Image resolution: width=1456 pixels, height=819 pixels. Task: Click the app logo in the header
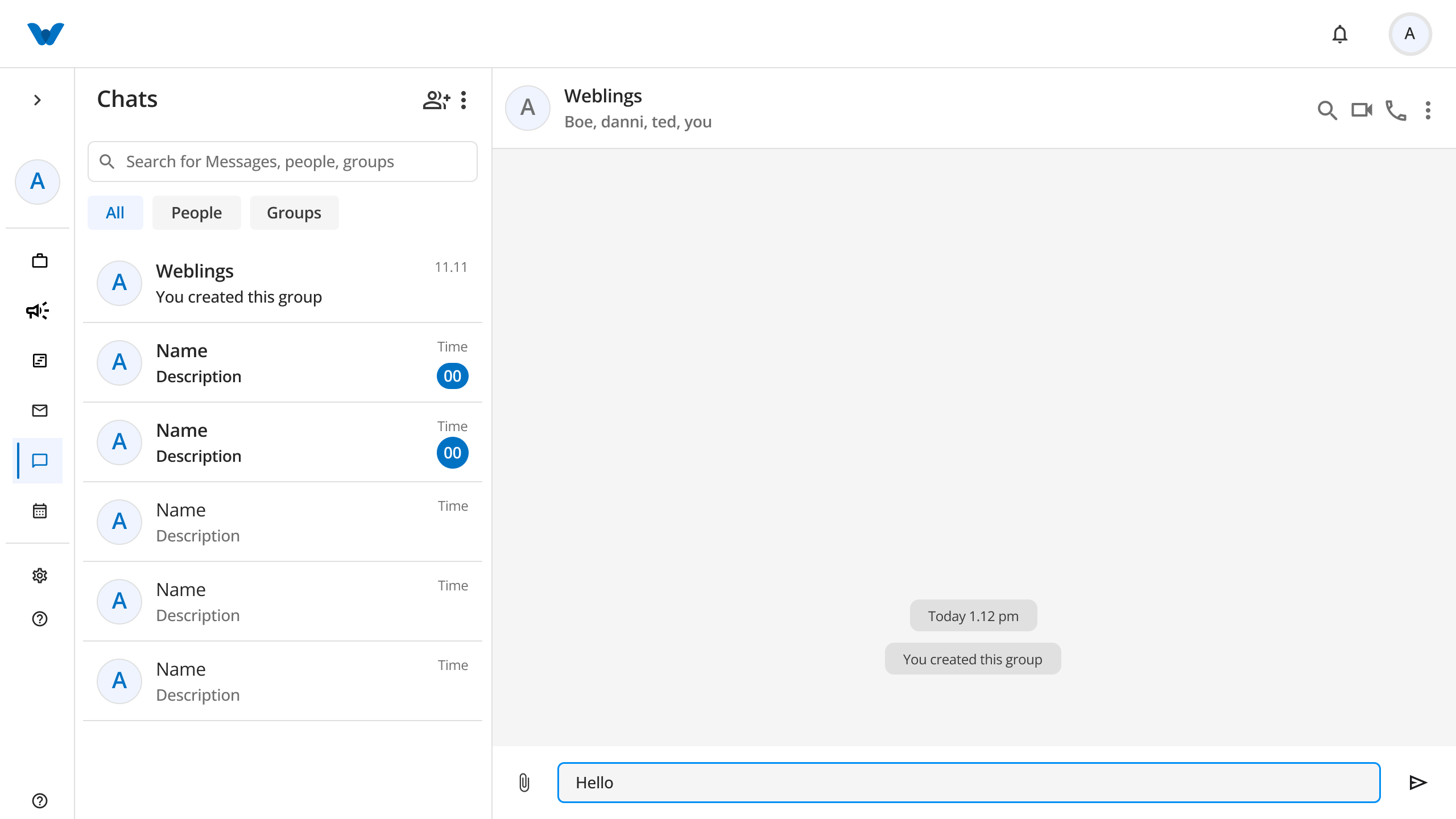pyautogui.click(x=45, y=34)
